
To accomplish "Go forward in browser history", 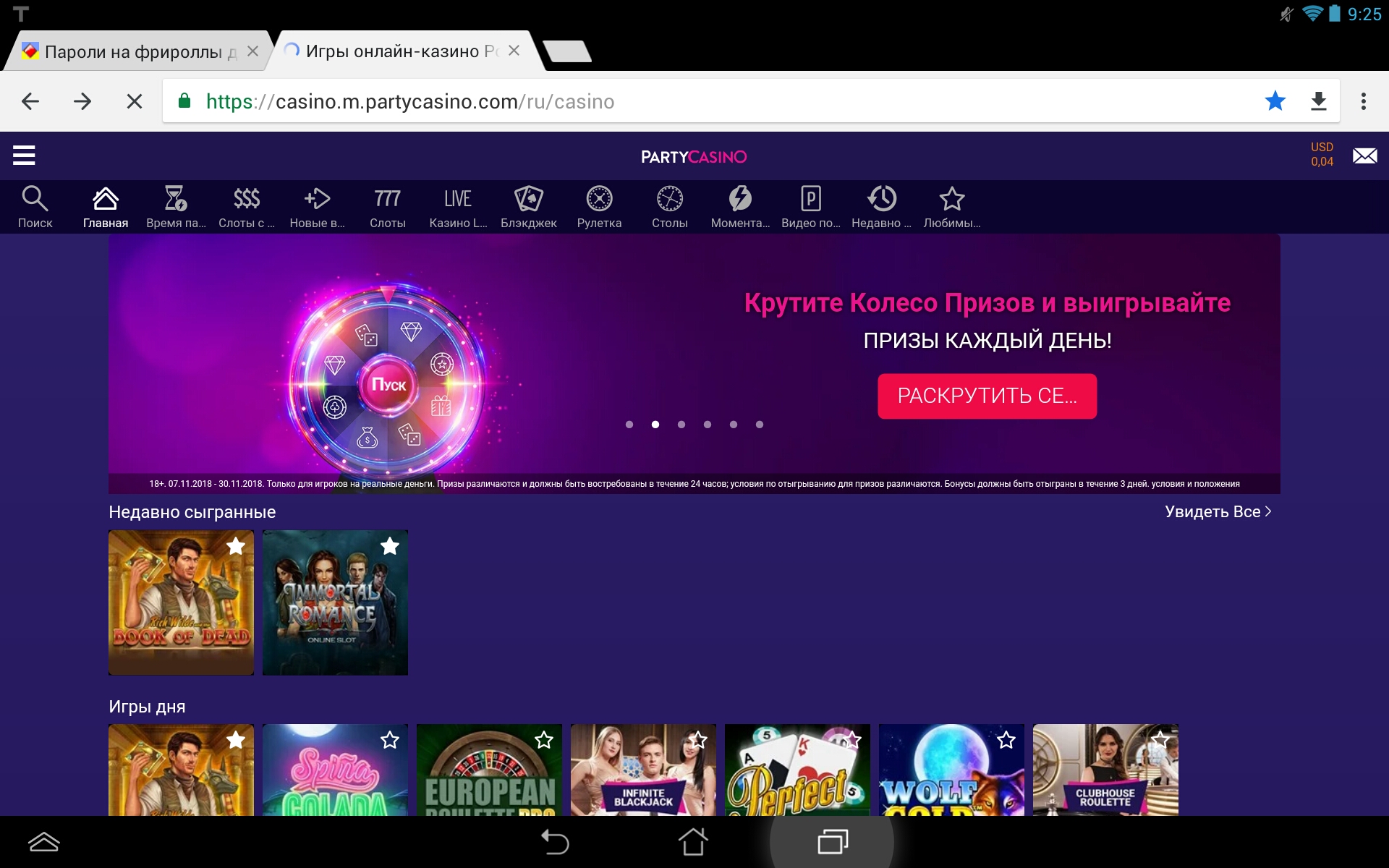I will [x=82, y=101].
